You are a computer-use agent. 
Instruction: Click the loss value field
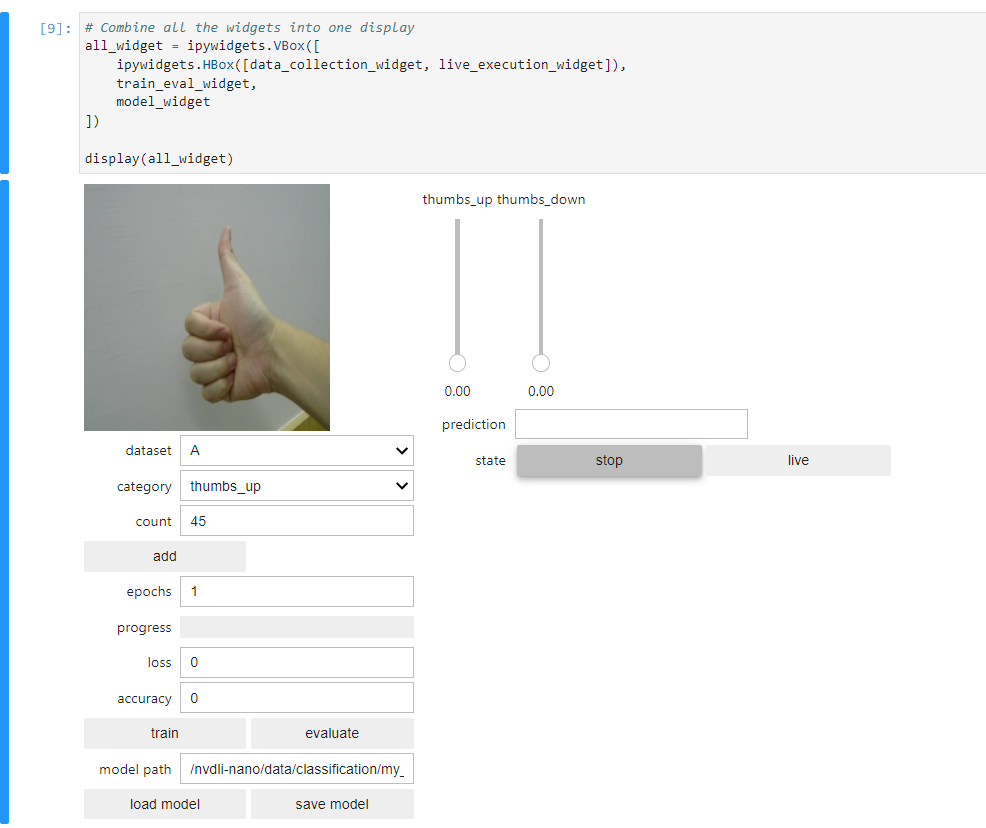pyautogui.click(x=297, y=662)
